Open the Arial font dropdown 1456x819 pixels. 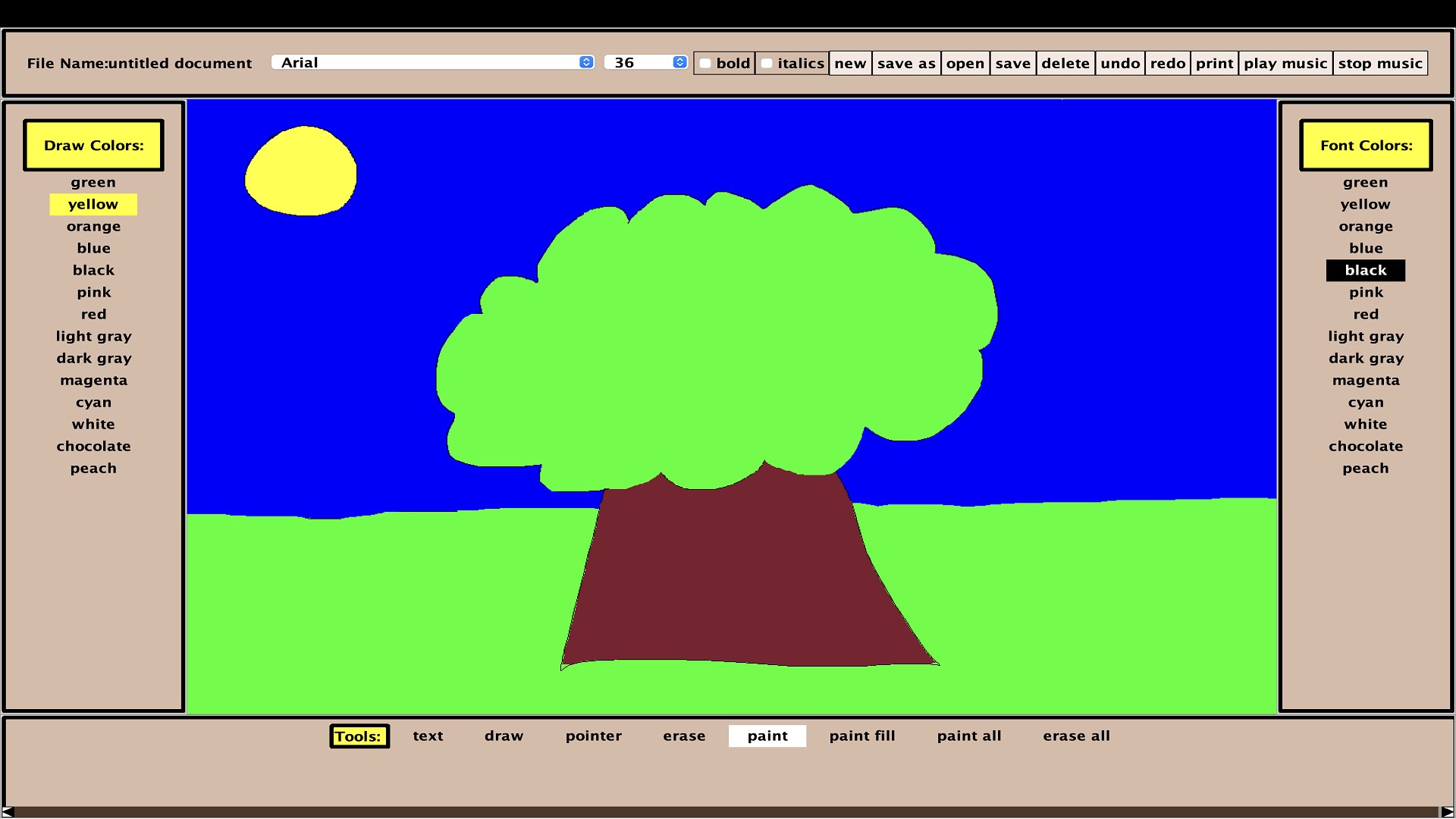point(432,62)
